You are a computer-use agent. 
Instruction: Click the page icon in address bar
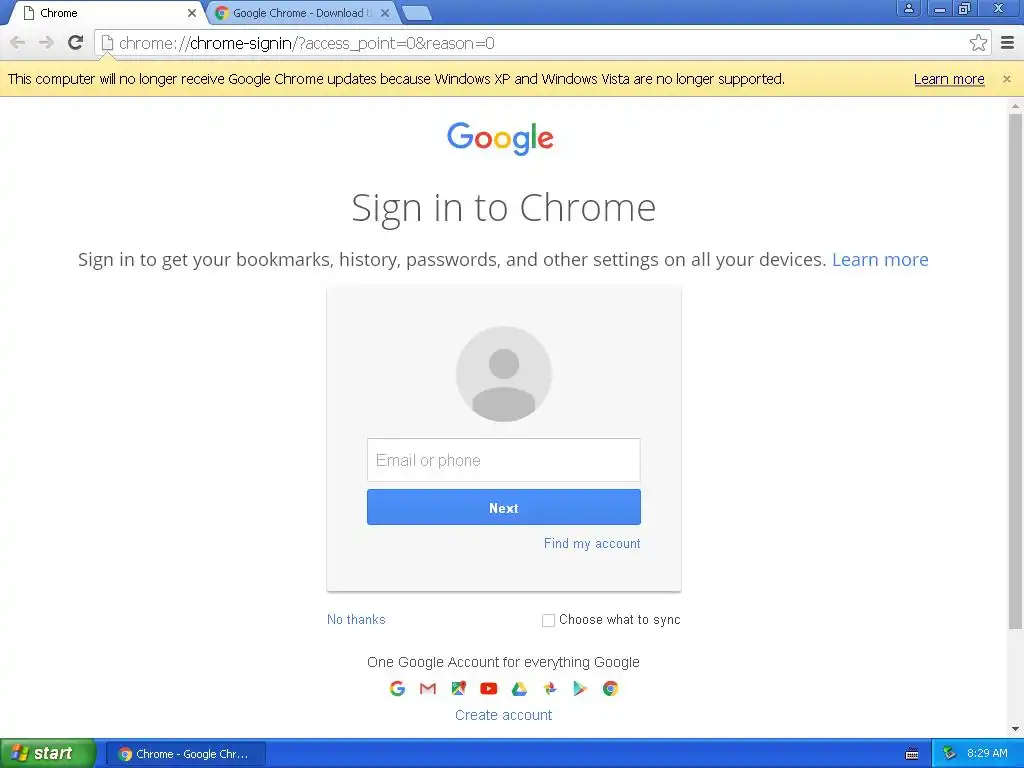click(x=108, y=43)
